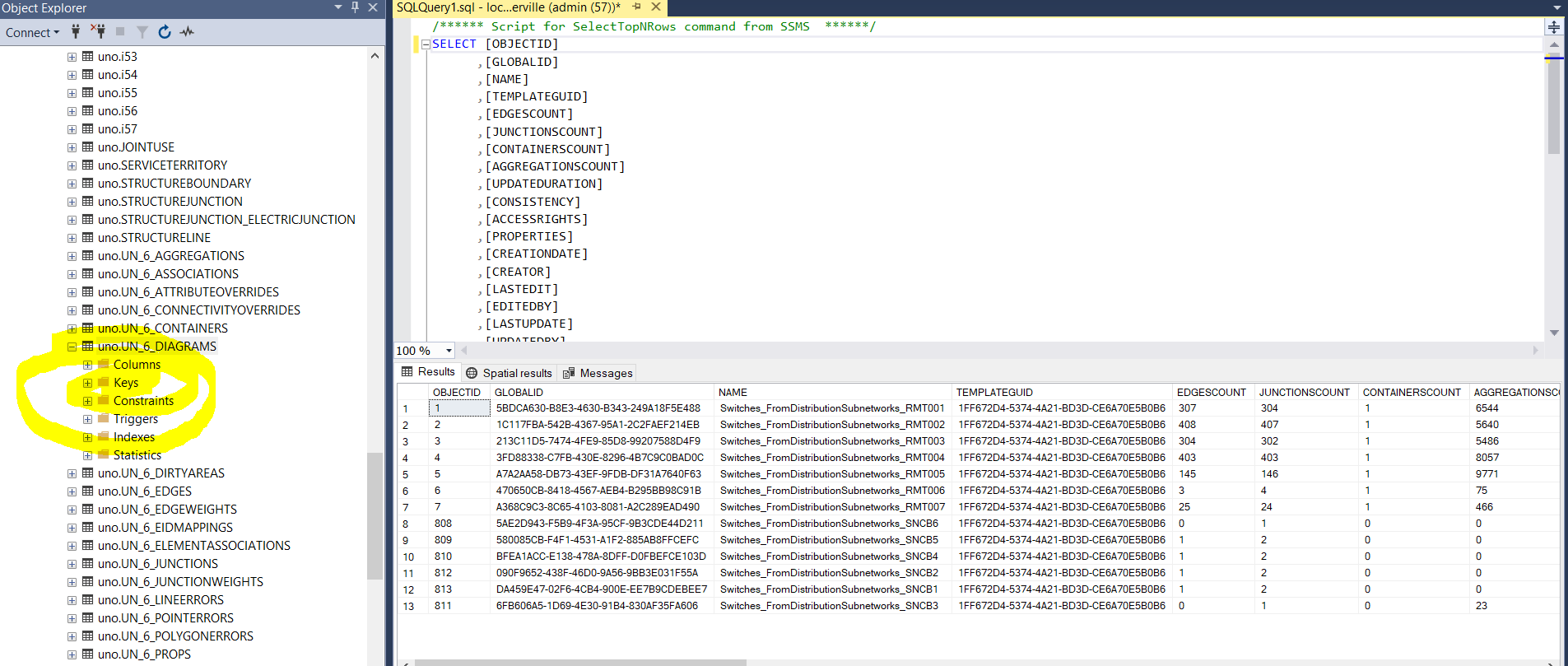Select the uno.UN_6_CONNECTIVITYOVERRIDES table
This screenshot has height=666, width=1568.
pos(199,310)
